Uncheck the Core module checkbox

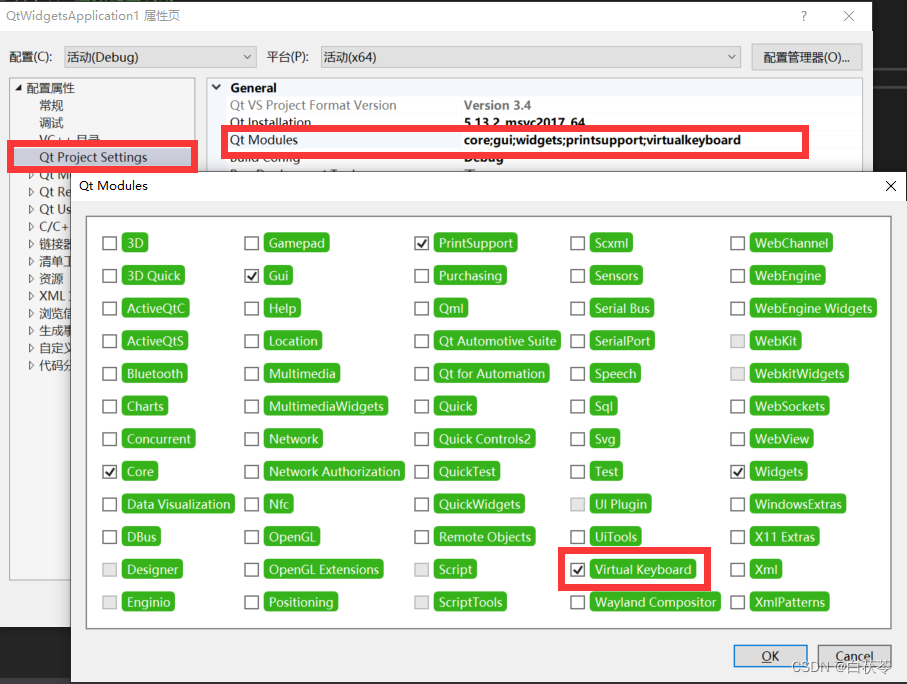point(109,471)
